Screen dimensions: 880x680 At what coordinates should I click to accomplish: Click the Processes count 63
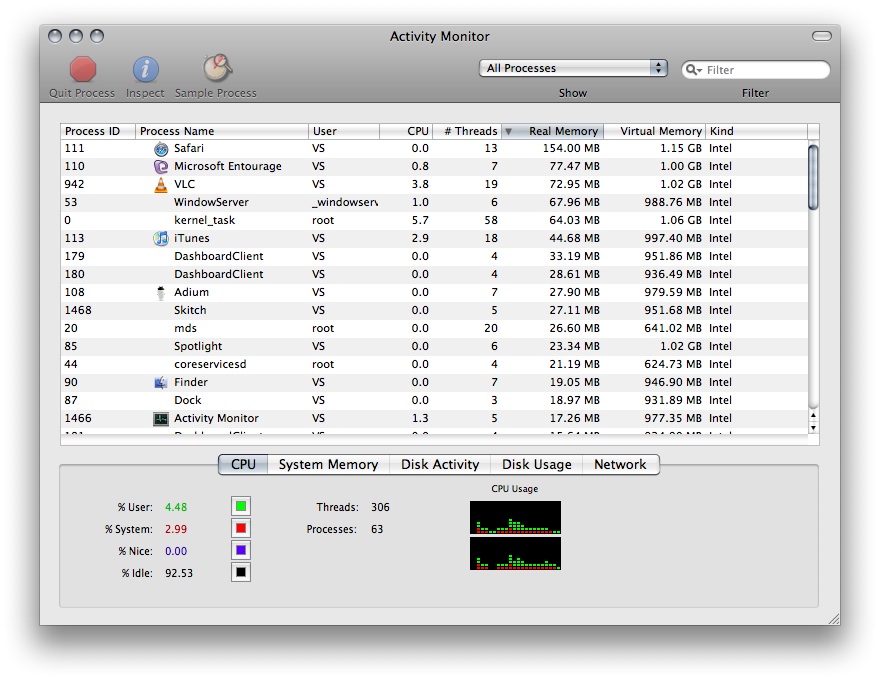pos(377,529)
